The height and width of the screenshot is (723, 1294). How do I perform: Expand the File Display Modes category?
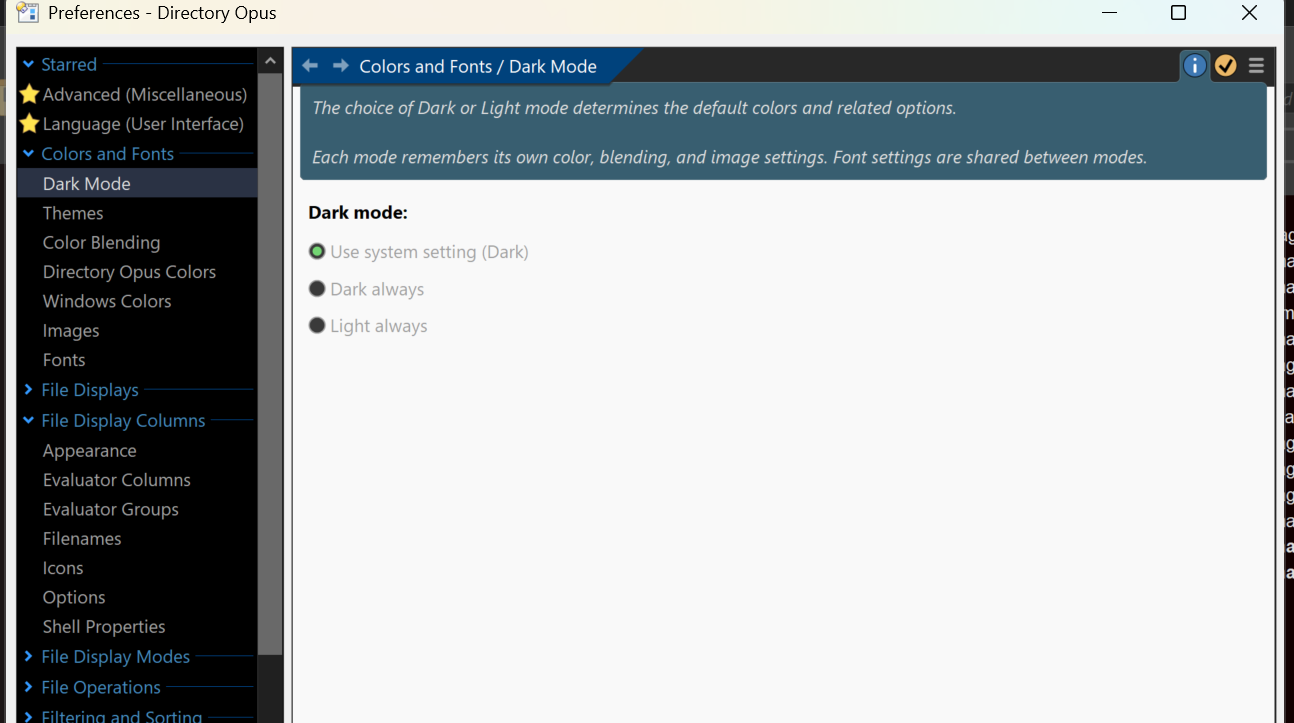tap(28, 657)
